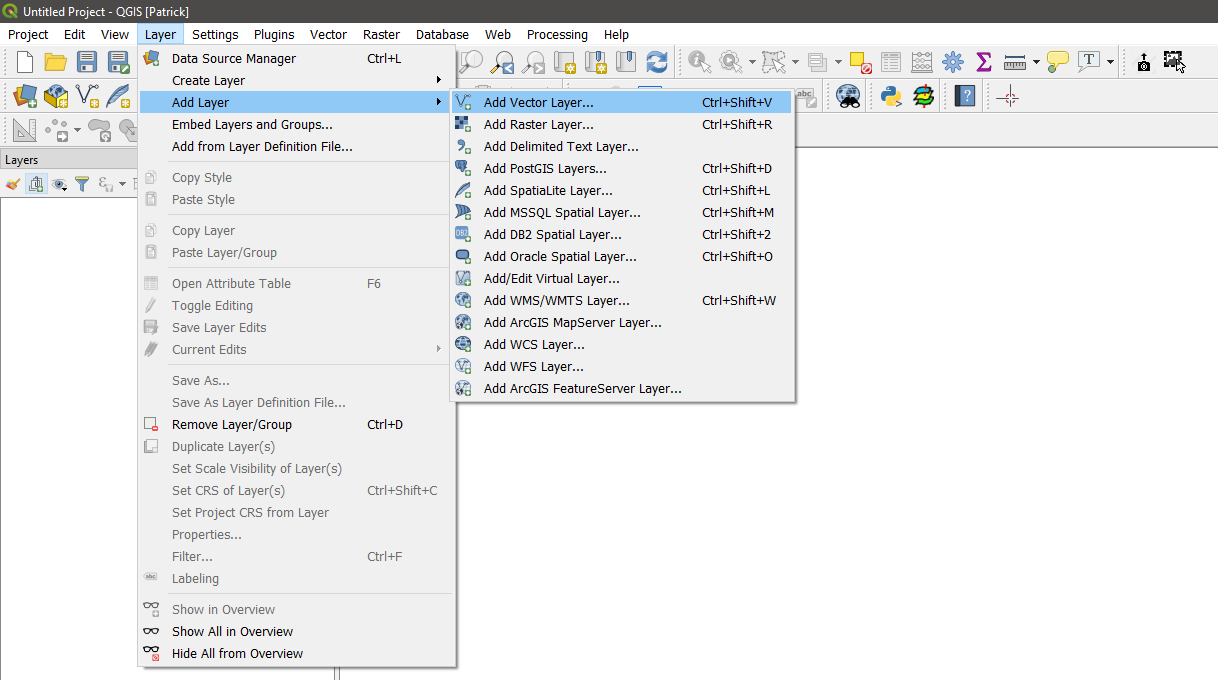Click the Statistical Summary sigma icon

[x=984, y=62]
